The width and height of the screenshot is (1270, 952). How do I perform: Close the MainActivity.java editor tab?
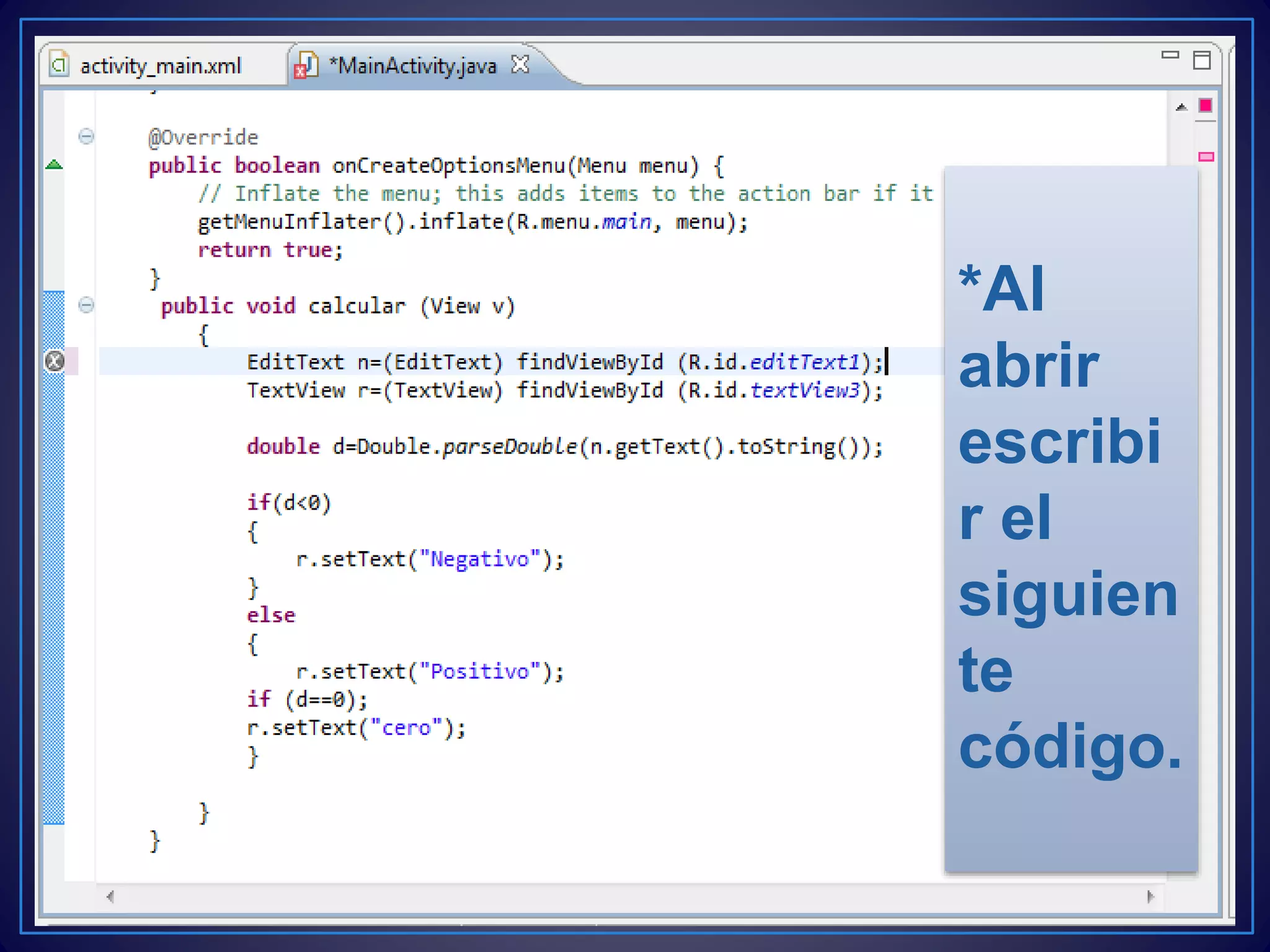(x=520, y=64)
